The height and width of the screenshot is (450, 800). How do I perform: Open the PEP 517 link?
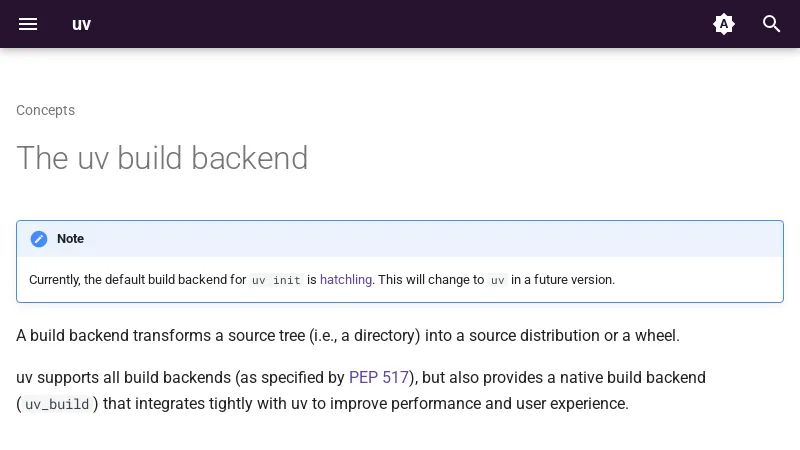coord(379,378)
